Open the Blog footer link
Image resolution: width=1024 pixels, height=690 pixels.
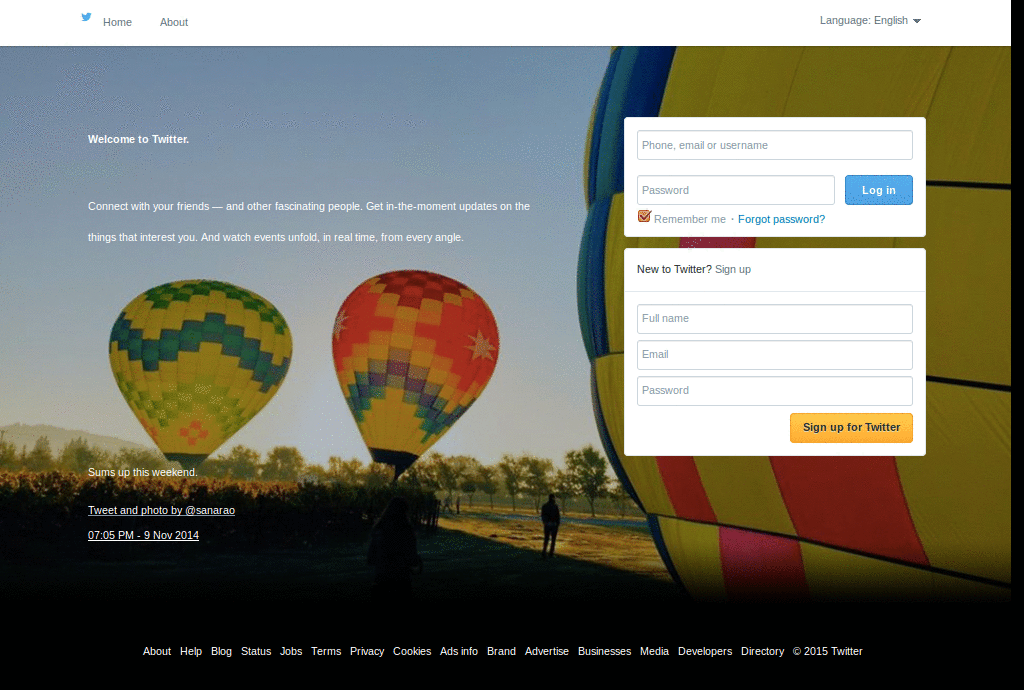tap(221, 651)
